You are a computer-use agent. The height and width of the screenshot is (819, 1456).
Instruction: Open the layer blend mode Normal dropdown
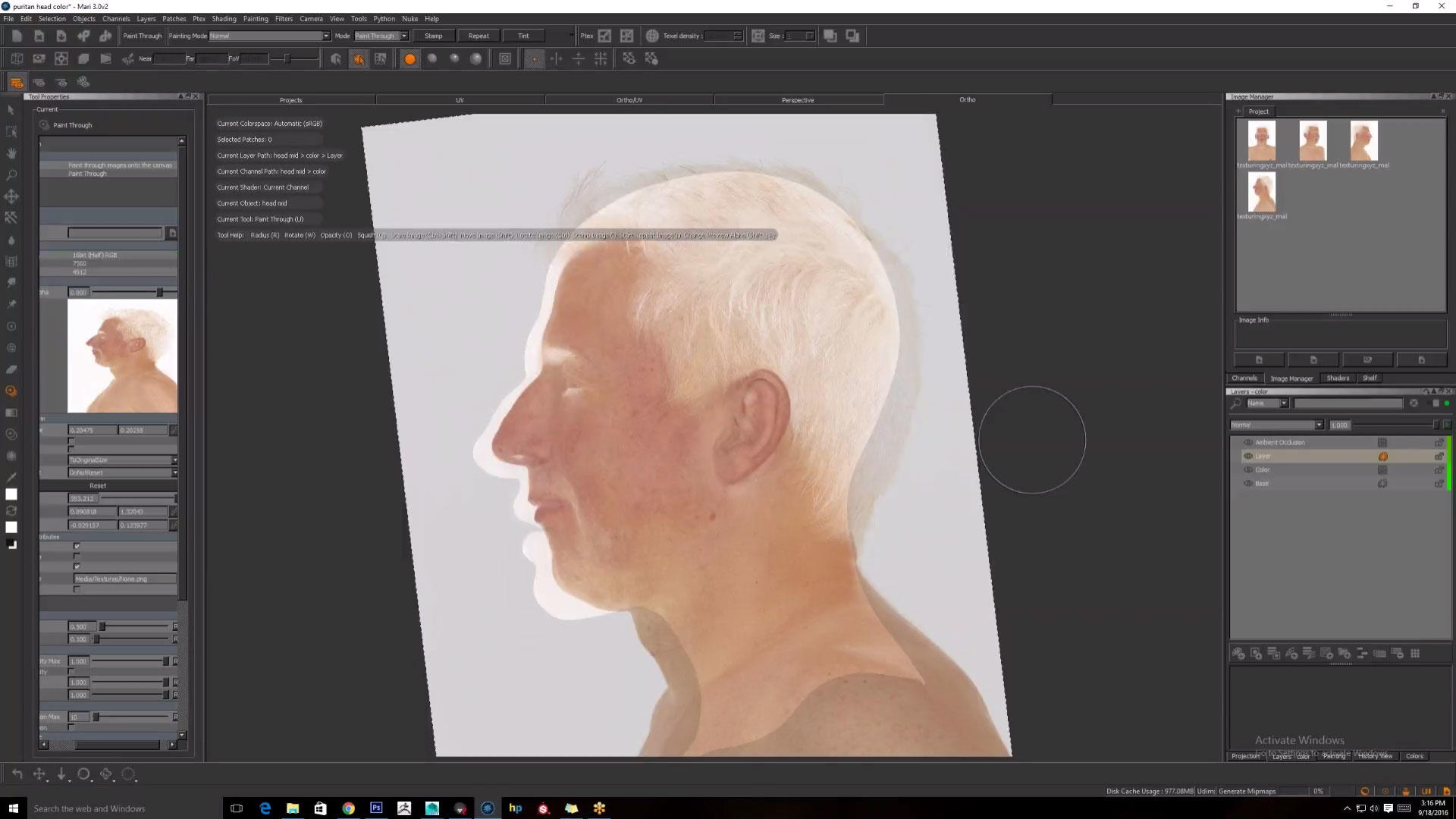pos(1319,425)
